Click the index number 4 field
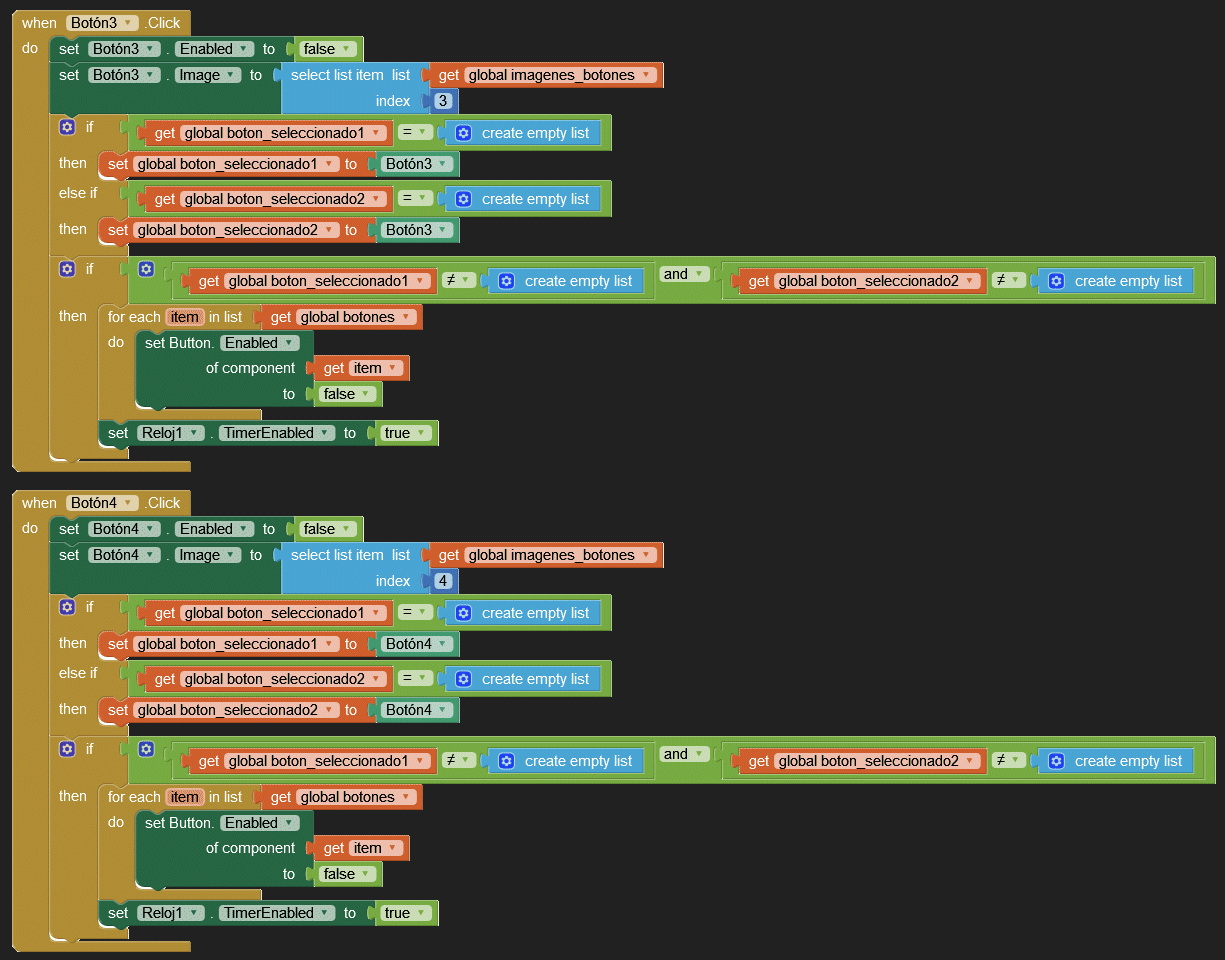1225x960 pixels. [443, 581]
